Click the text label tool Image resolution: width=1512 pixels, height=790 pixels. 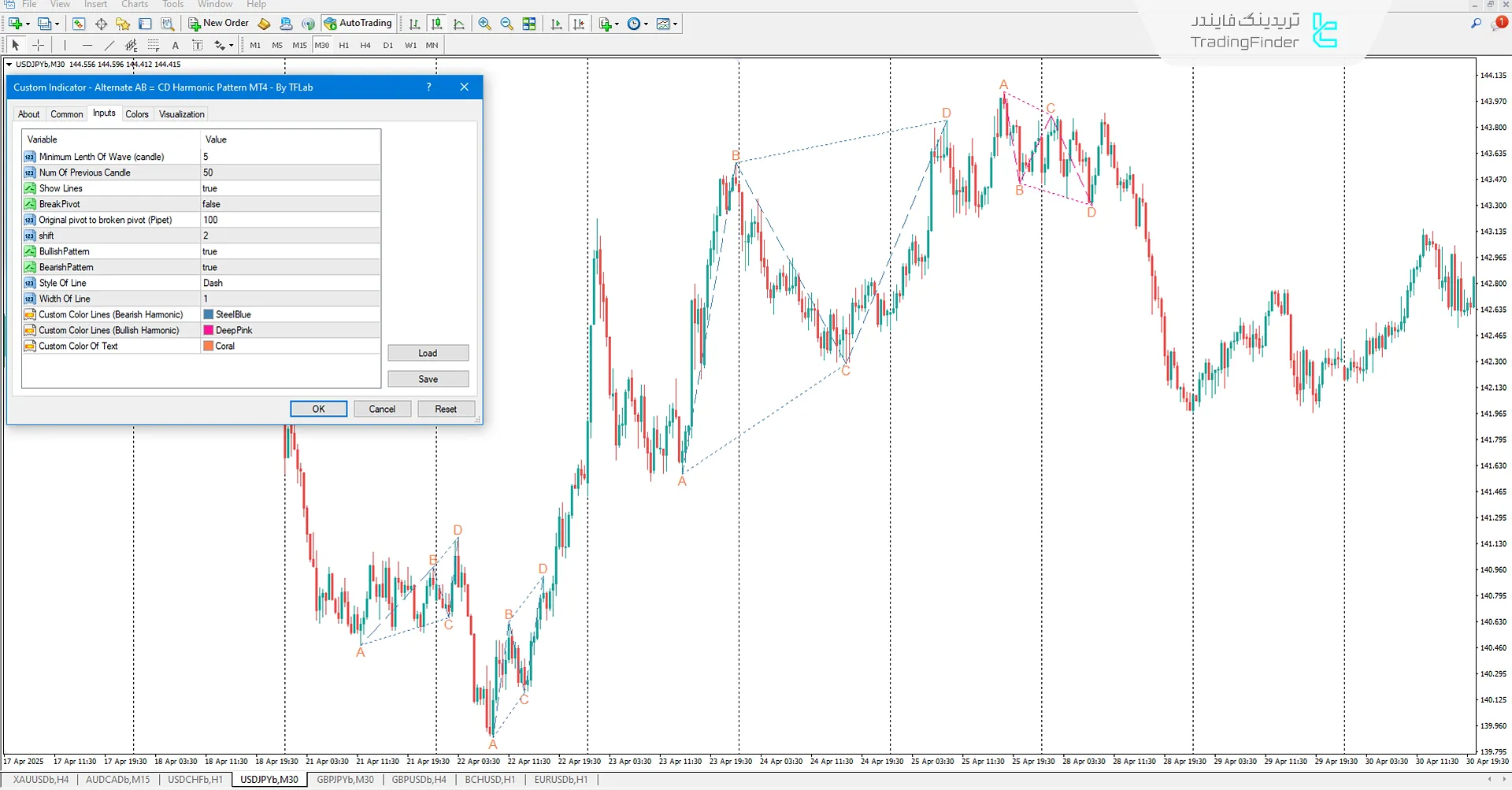176,46
